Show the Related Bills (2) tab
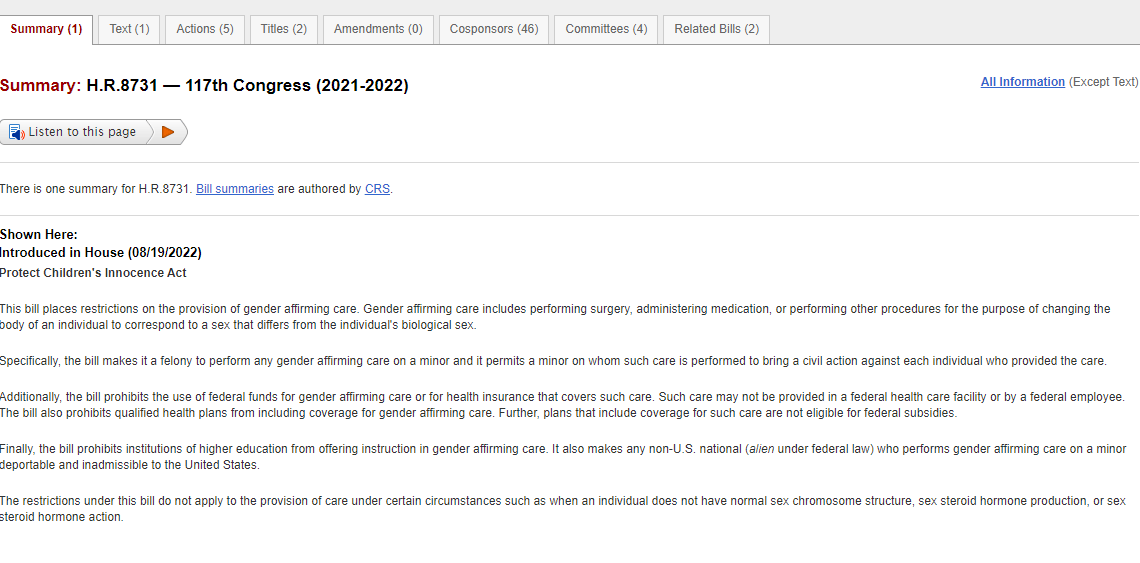The height and width of the screenshot is (563, 1140). click(716, 29)
